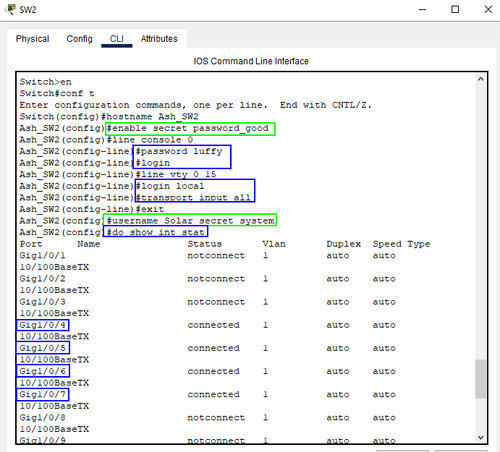
Task: Click the Gig1/0/4 port entry
Action: [x=43, y=325]
